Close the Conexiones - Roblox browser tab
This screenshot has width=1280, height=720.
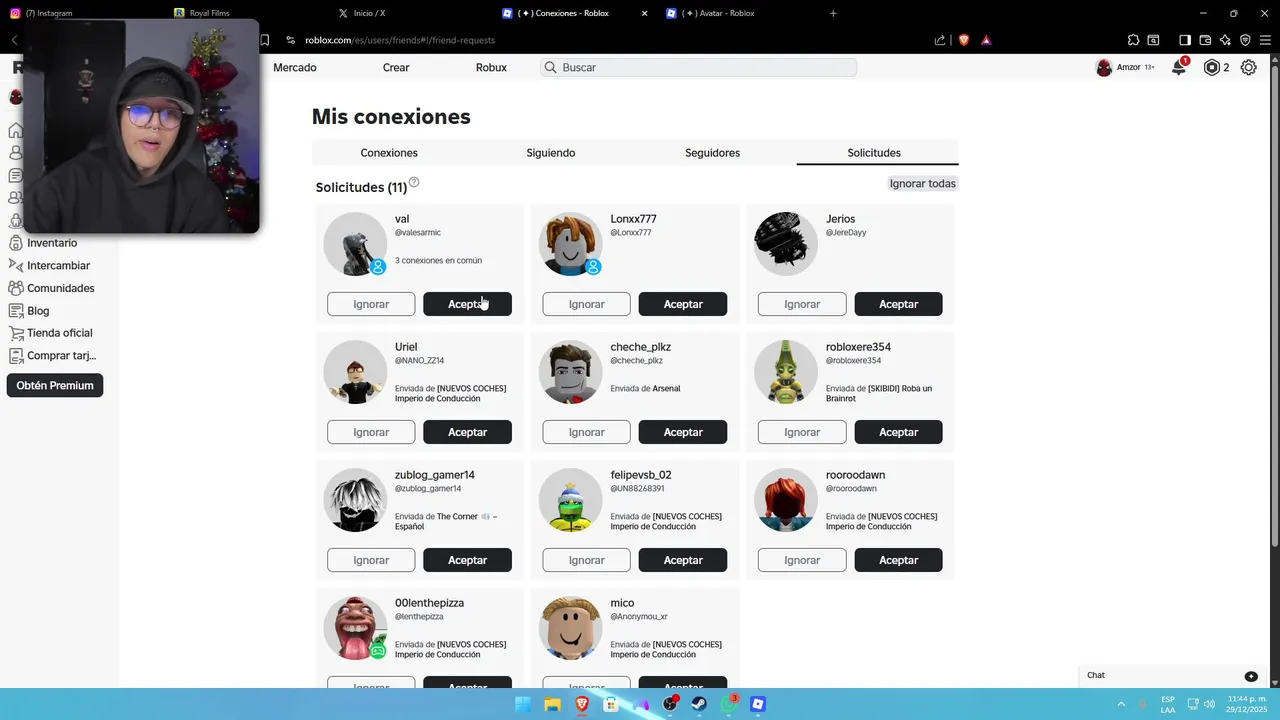(x=644, y=13)
